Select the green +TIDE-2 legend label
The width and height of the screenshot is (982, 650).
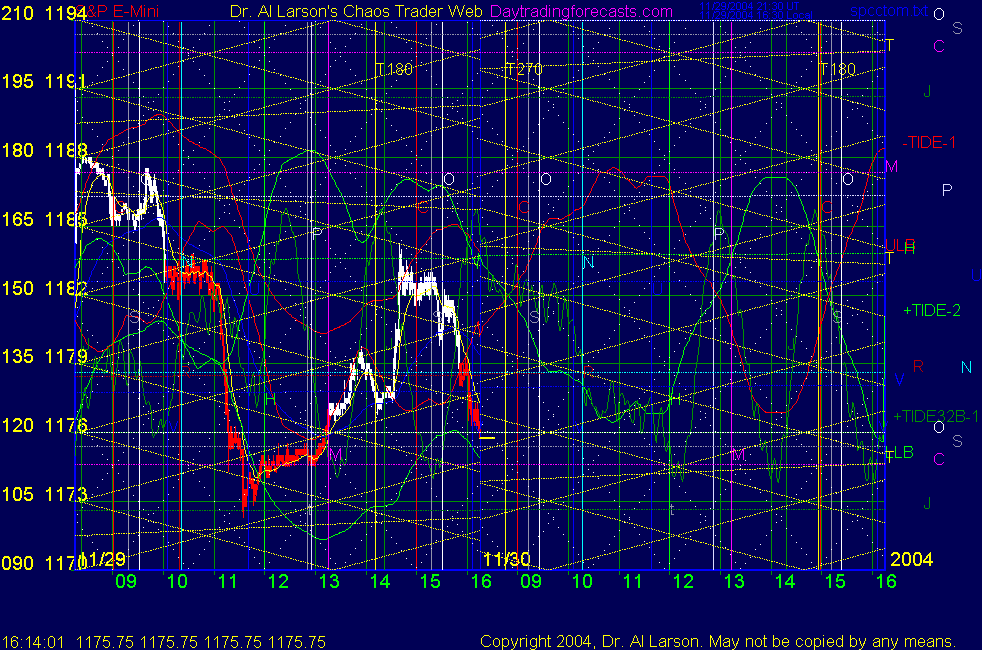(x=932, y=310)
